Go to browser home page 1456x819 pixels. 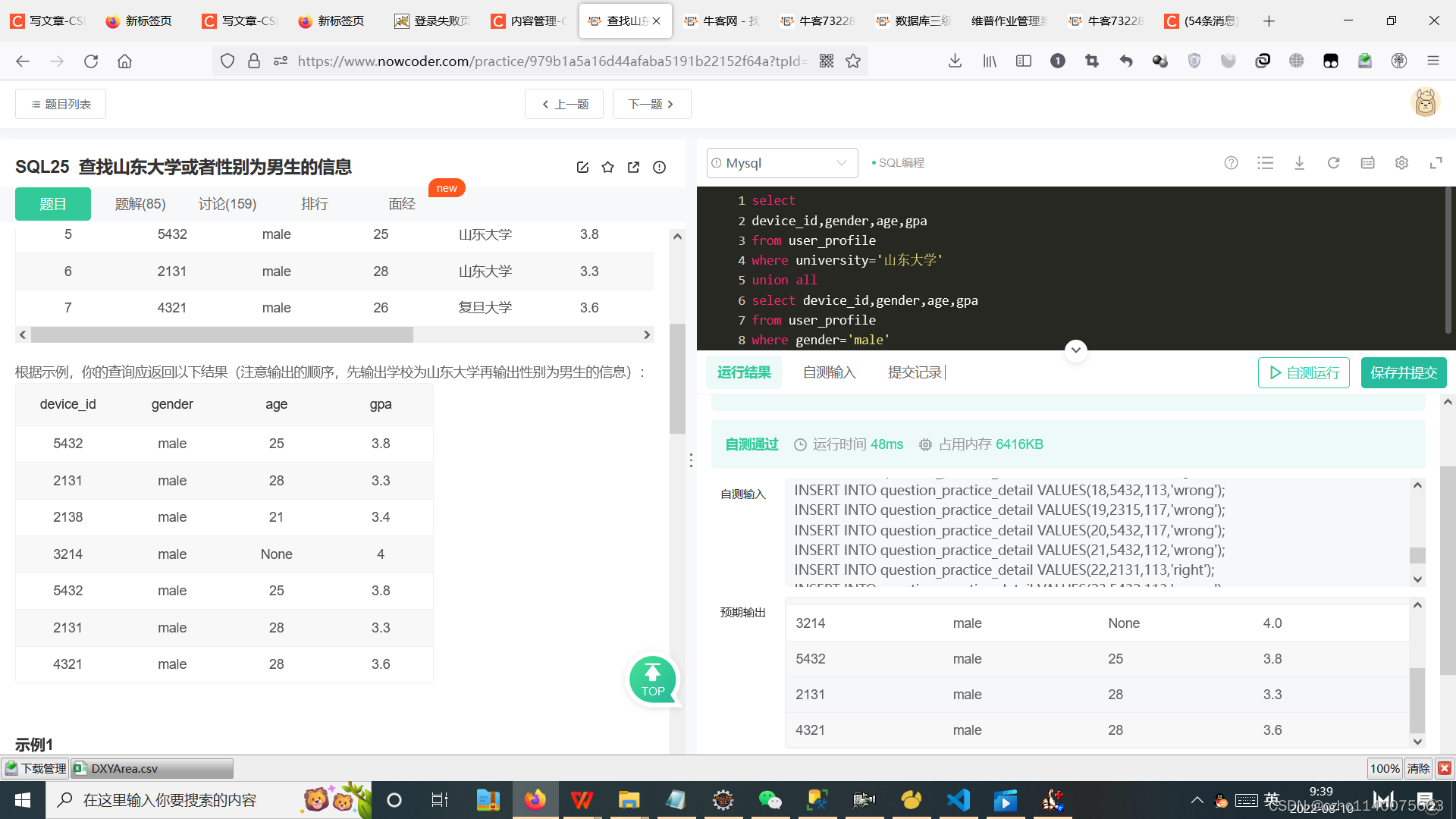click(124, 61)
